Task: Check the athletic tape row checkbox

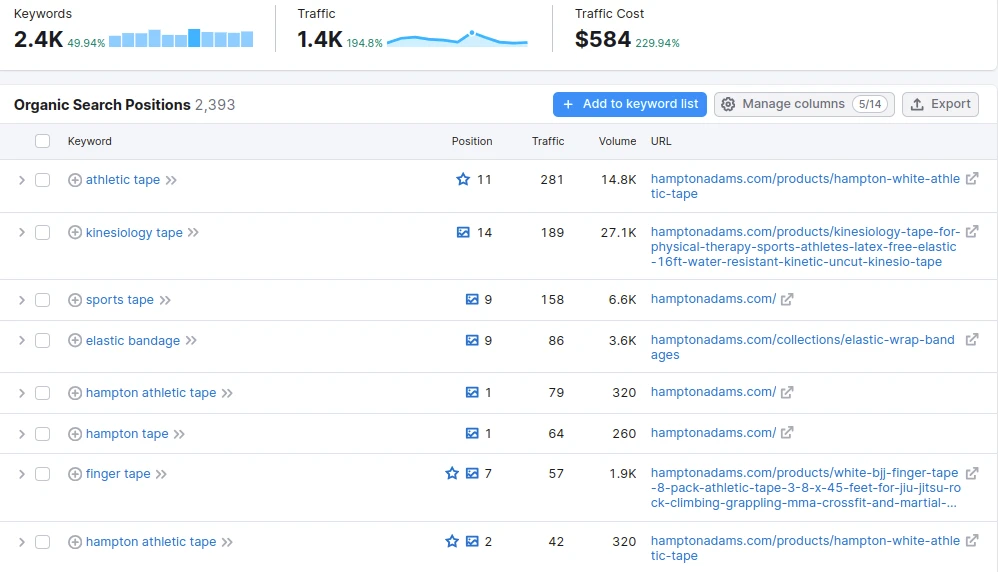Action: coord(43,180)
